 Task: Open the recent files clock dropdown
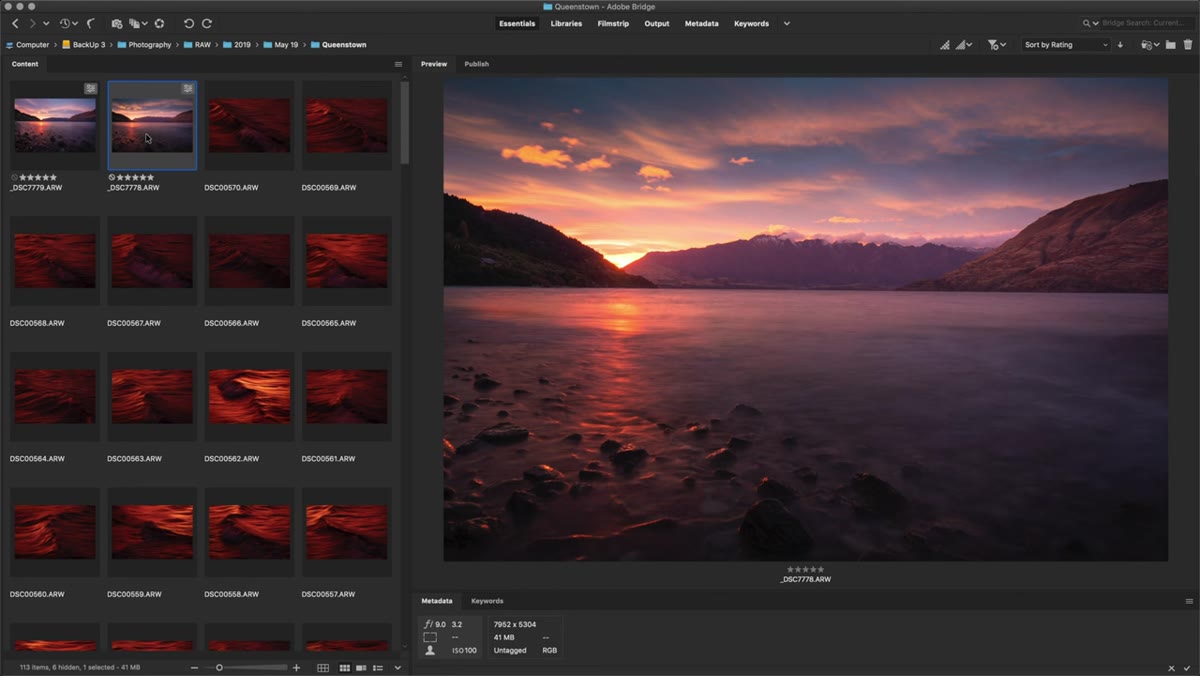coord(68,23)
